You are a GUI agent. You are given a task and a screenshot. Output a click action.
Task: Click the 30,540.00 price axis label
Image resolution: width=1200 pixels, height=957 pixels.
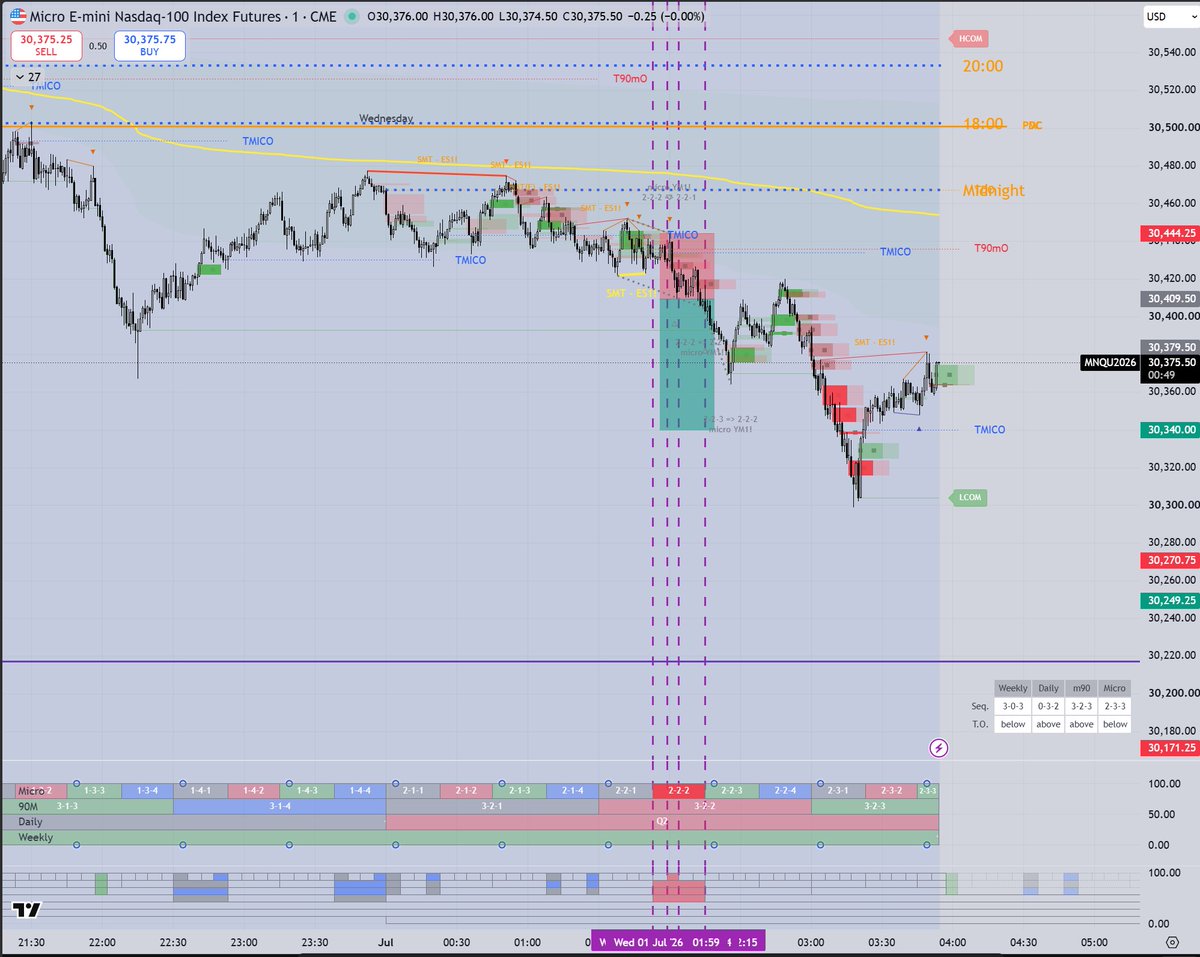[x=1172, y=52]
